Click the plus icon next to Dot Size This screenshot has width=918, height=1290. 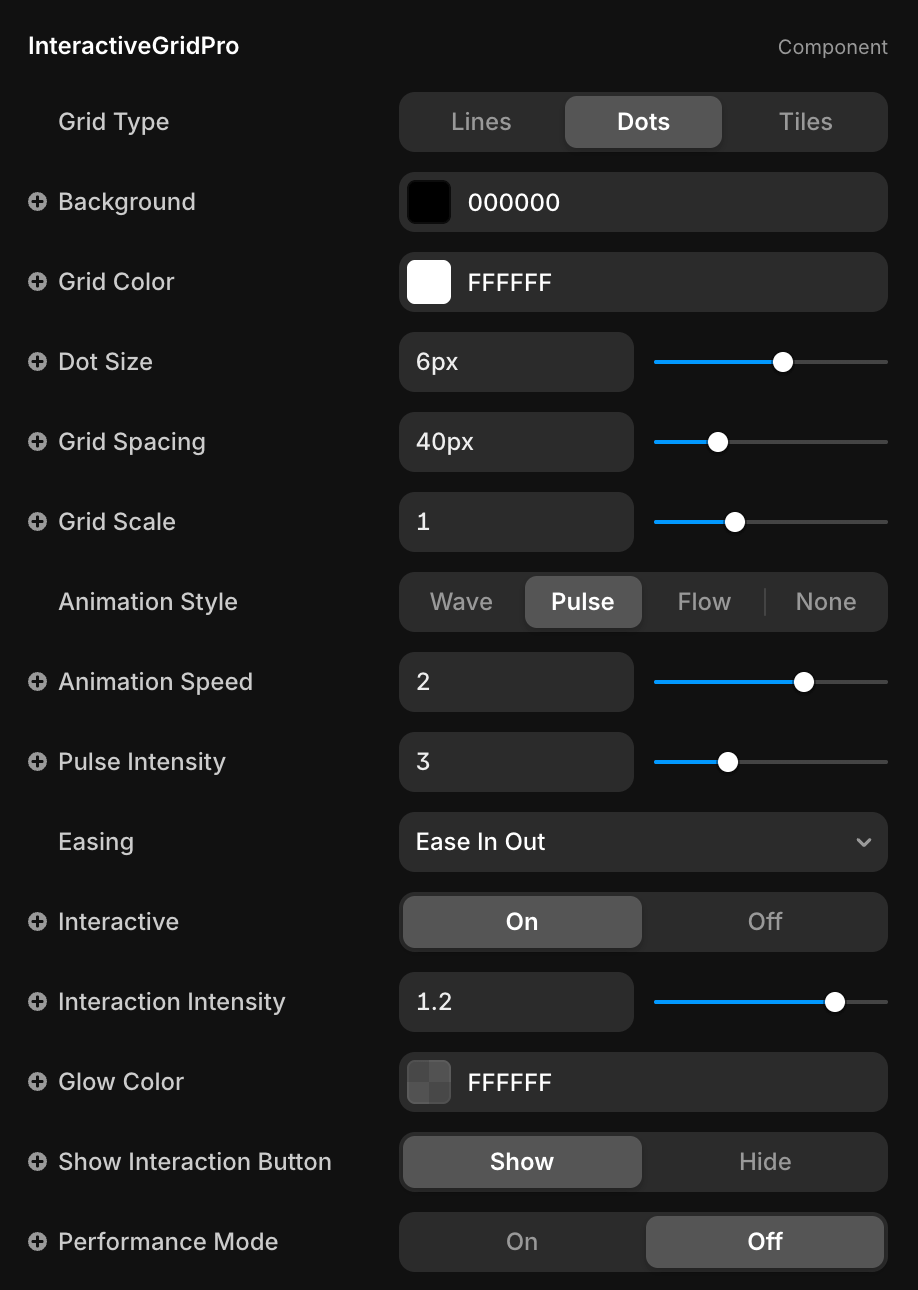[x=37, y=362]
